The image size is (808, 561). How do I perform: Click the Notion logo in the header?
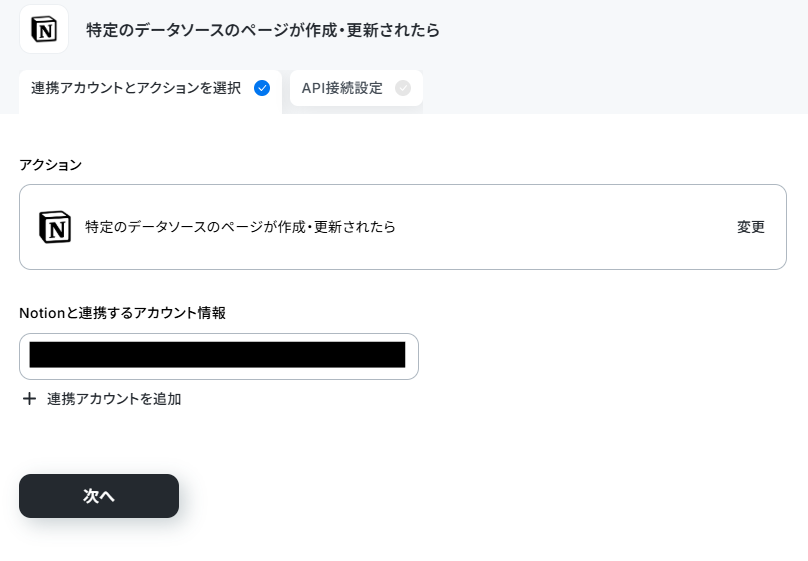click(x=44, y=29)
